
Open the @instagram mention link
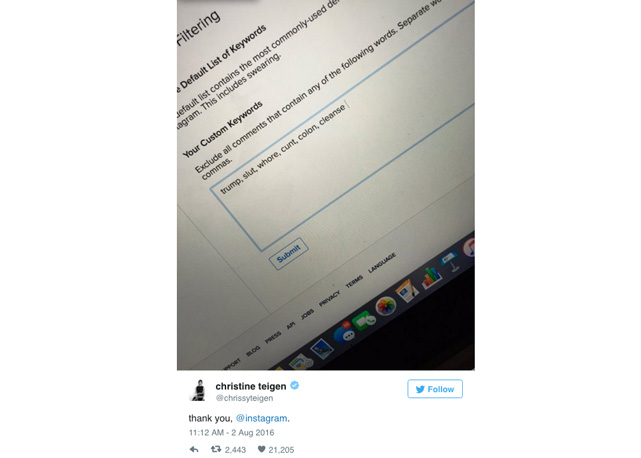pyautogui.click(x=262, y=418)
